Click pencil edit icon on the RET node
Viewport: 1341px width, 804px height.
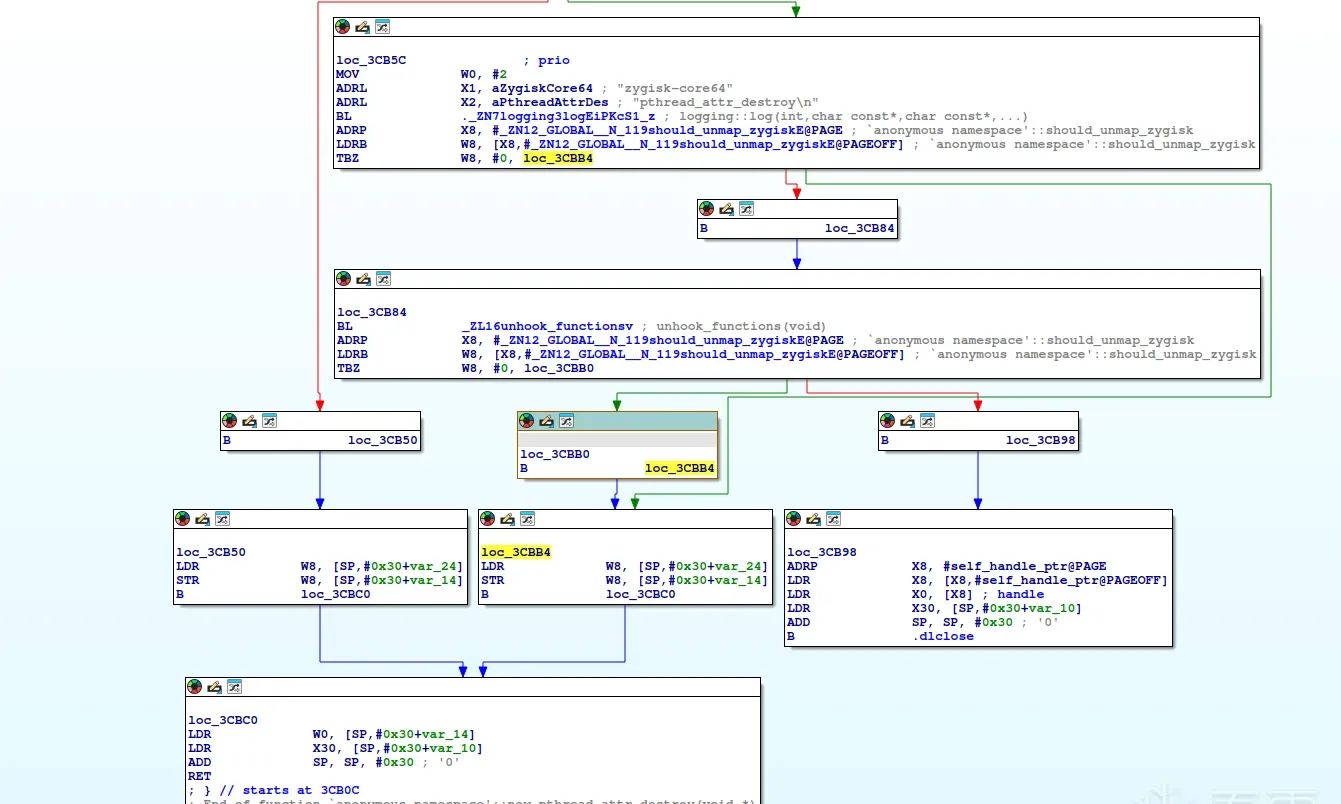215,686
